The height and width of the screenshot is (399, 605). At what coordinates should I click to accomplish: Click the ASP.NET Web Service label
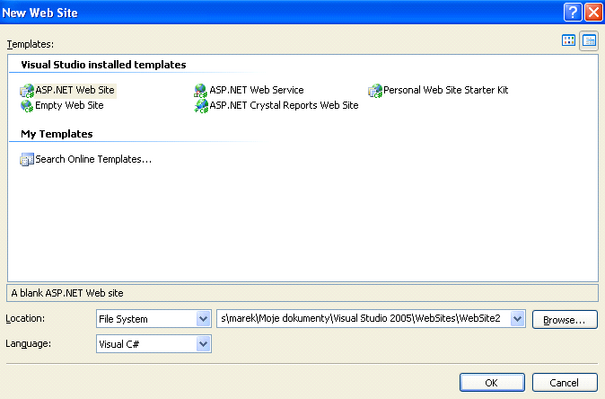tap(257, 90)
